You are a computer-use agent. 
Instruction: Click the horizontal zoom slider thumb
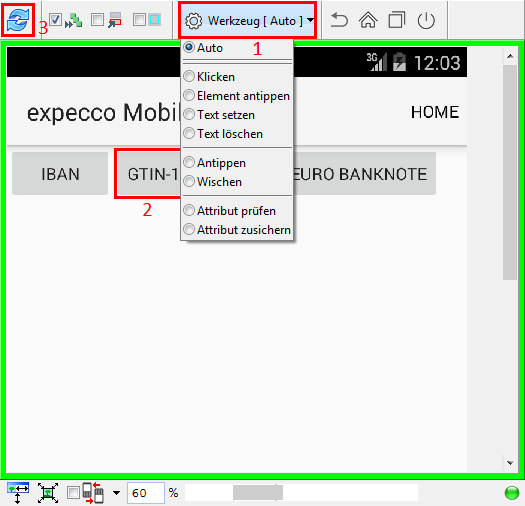[x=258, y=493]
